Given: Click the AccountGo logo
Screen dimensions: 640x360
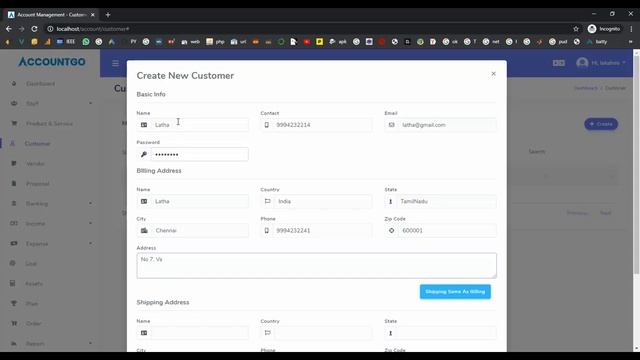Looking at the screenshot, I should point(52,62).
